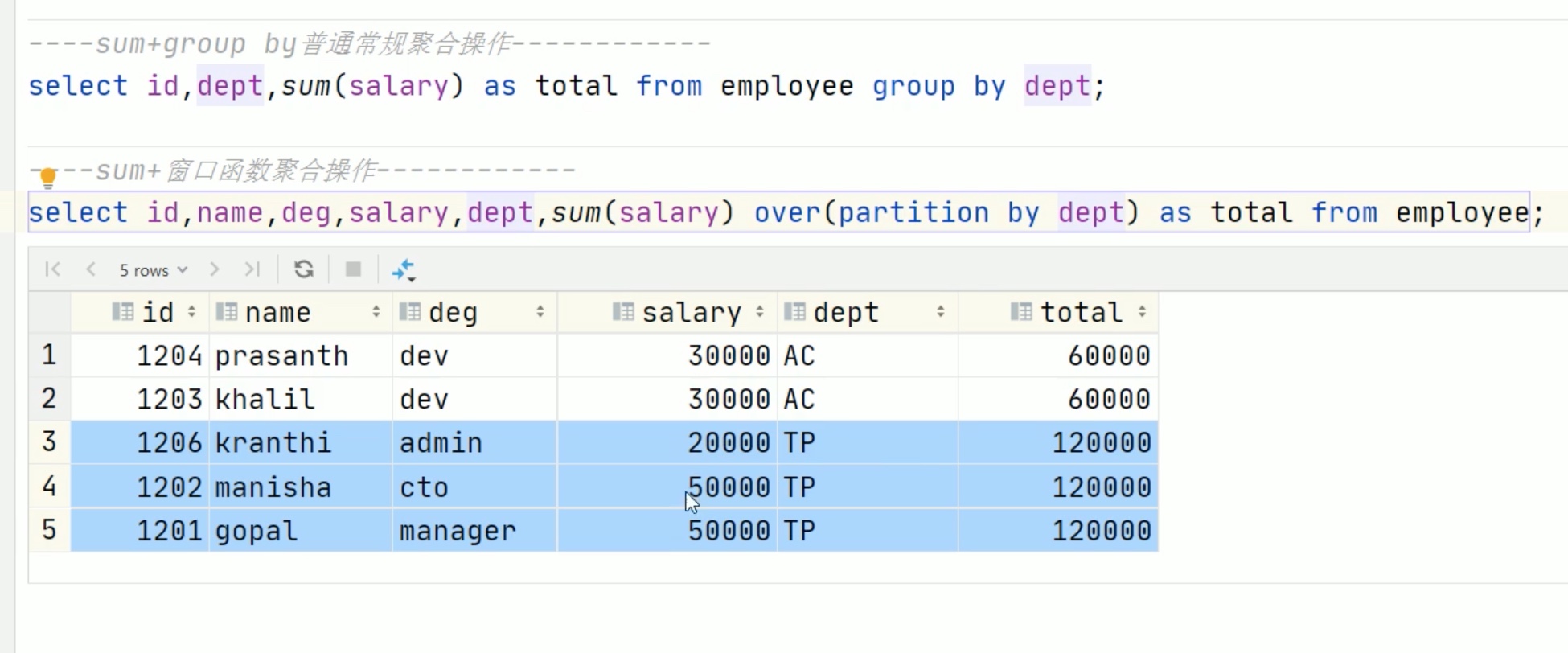Select row number 3 in the gutter

coord(49,441)
